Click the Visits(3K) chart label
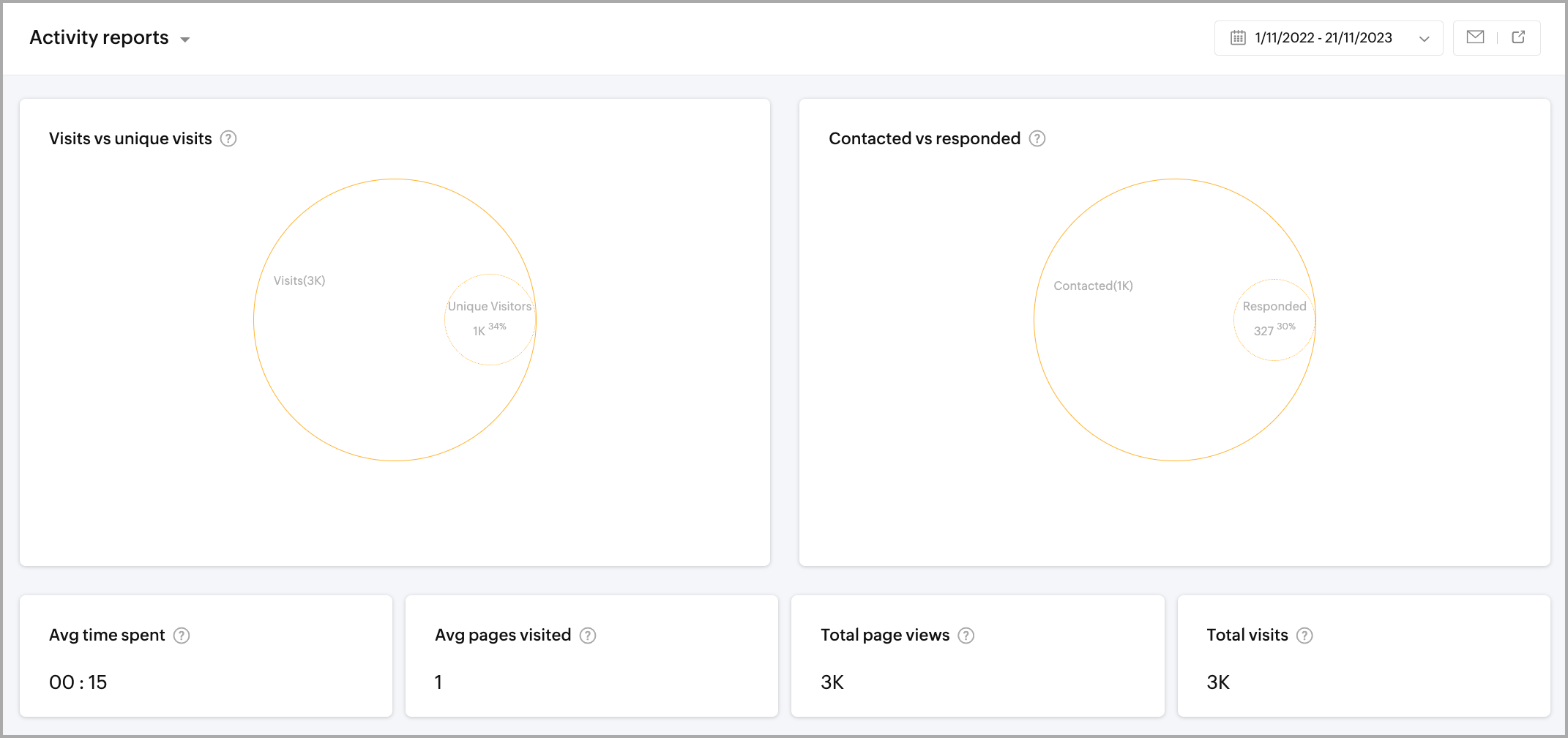Viewport: 1568px width, 738px height. tap(299, 280)
